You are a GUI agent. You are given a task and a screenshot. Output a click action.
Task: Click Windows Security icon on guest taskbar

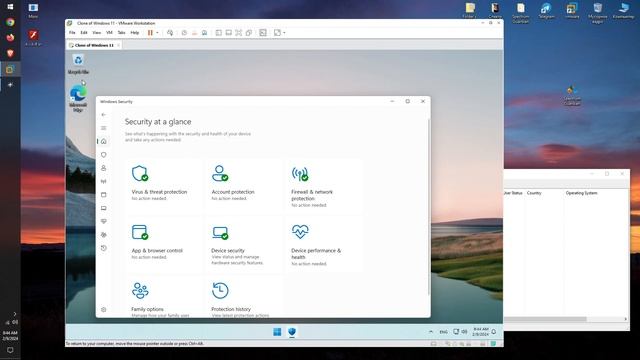pyautogui.click(x=292, y=332)
